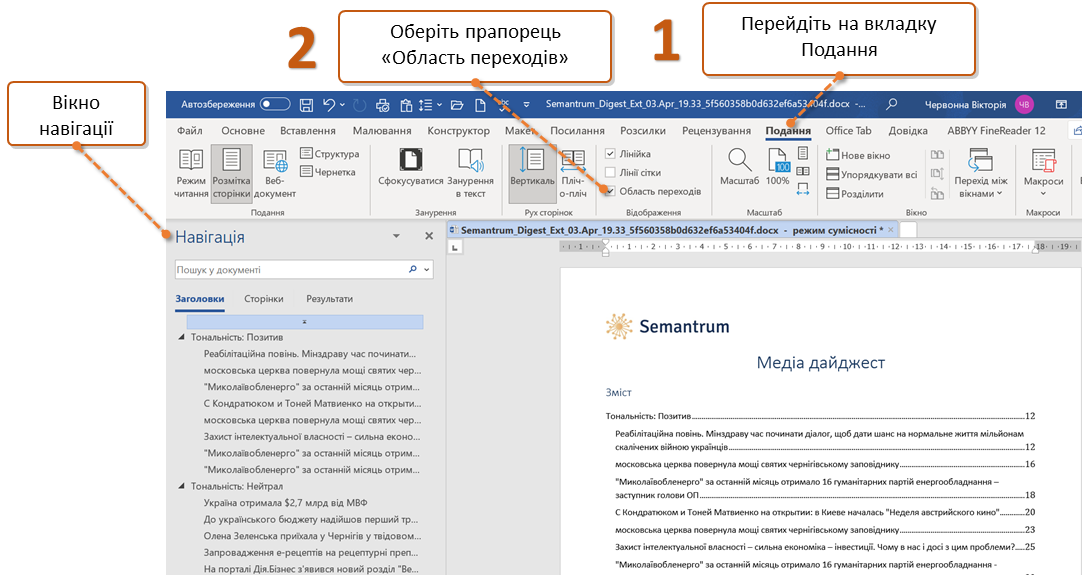Open the account avatar ЧВ
Image resolution: width=1082 pixels, height=575 pixels.
pyautogui.click(x=1024, y=105)
